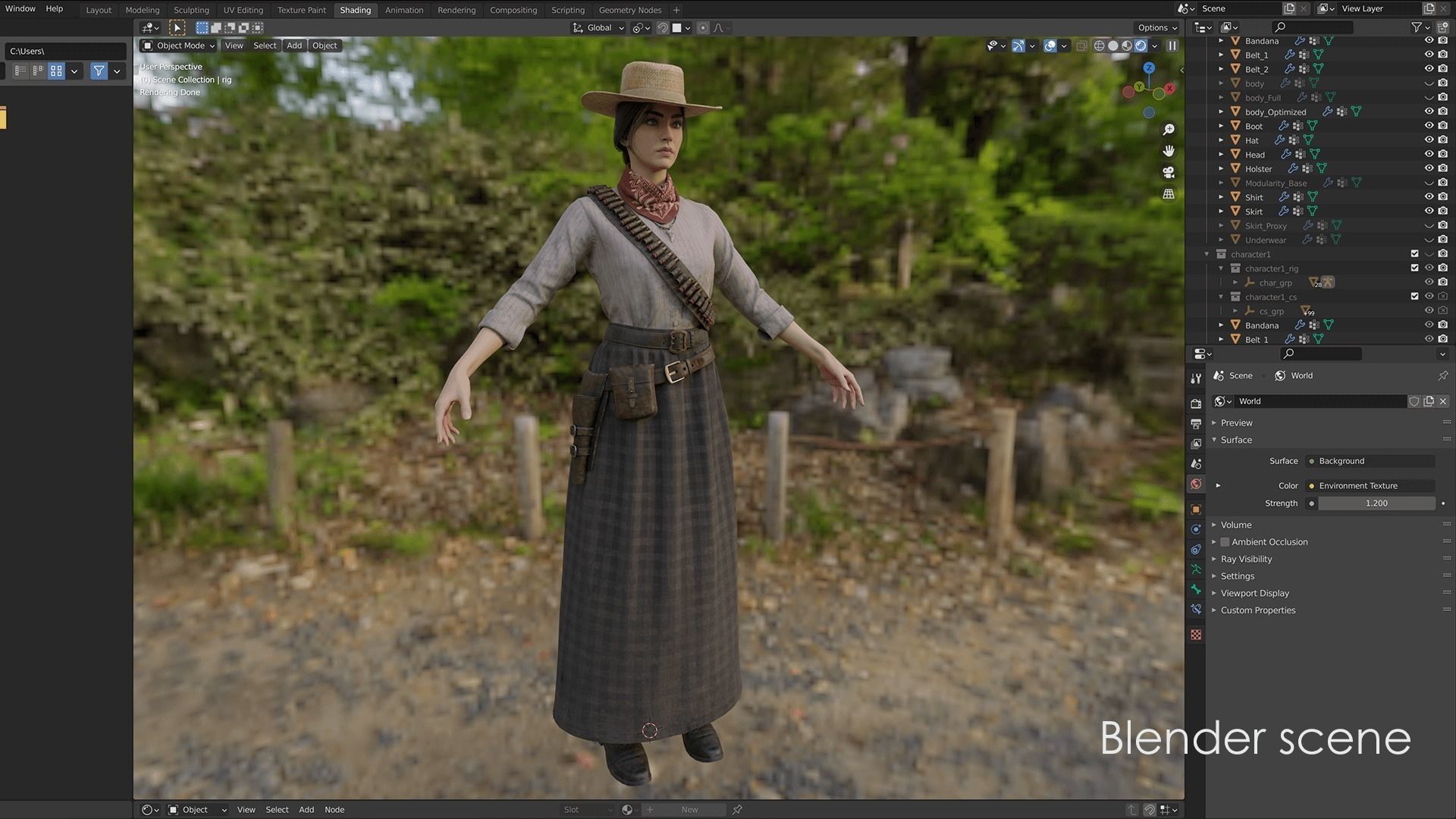Open the Bone Constraints properties tab
This screenshot has width=1456, height=819.
(x=1196, y=609)
